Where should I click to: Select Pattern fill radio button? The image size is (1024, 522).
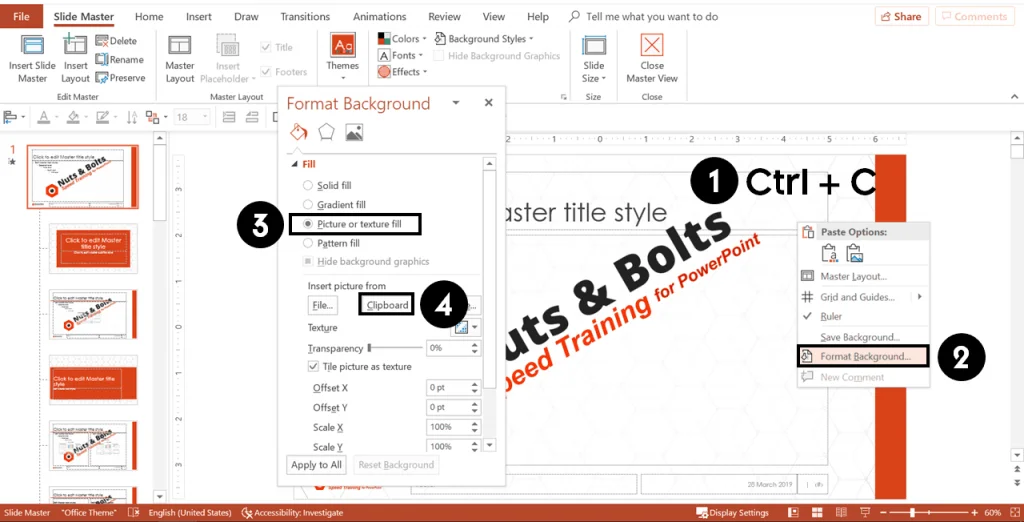pos(308,243)
